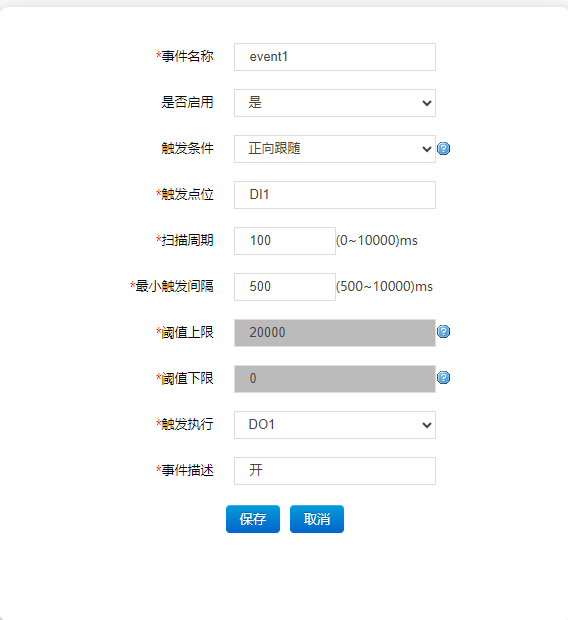Focus the 事件名称 field containing event1
The width and height of the screenshot is (568, 620).
[x=335, y=57]
